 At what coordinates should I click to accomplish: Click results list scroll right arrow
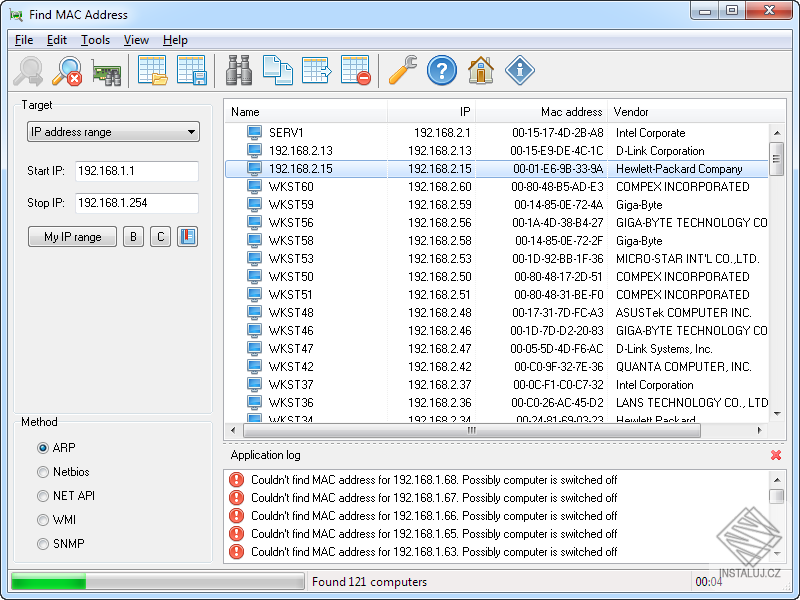760,431
